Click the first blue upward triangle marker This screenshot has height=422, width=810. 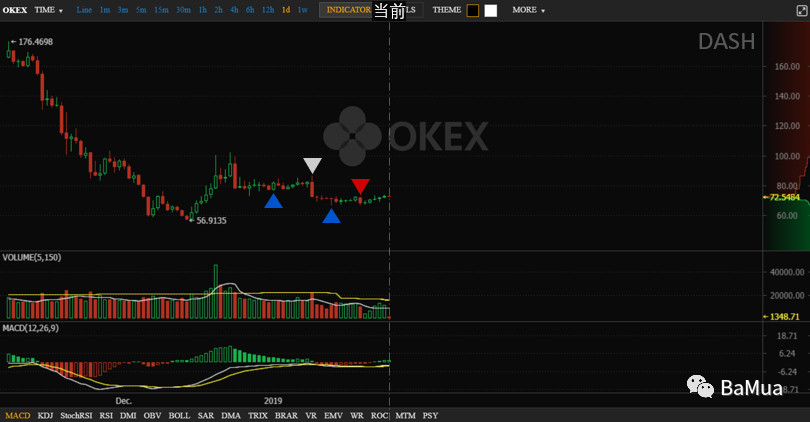(273, 201)
